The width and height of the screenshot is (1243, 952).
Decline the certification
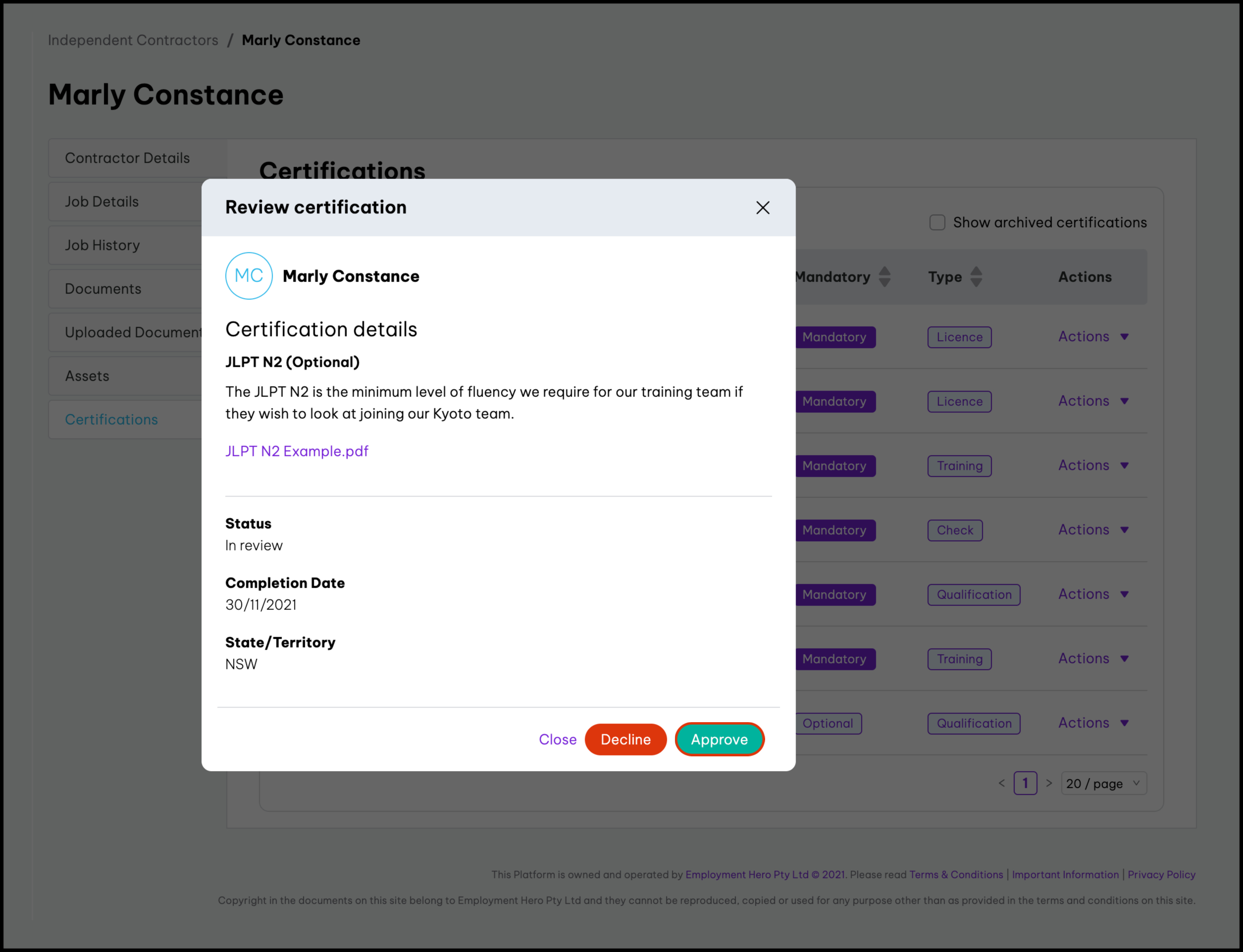[x=625, y=740]
